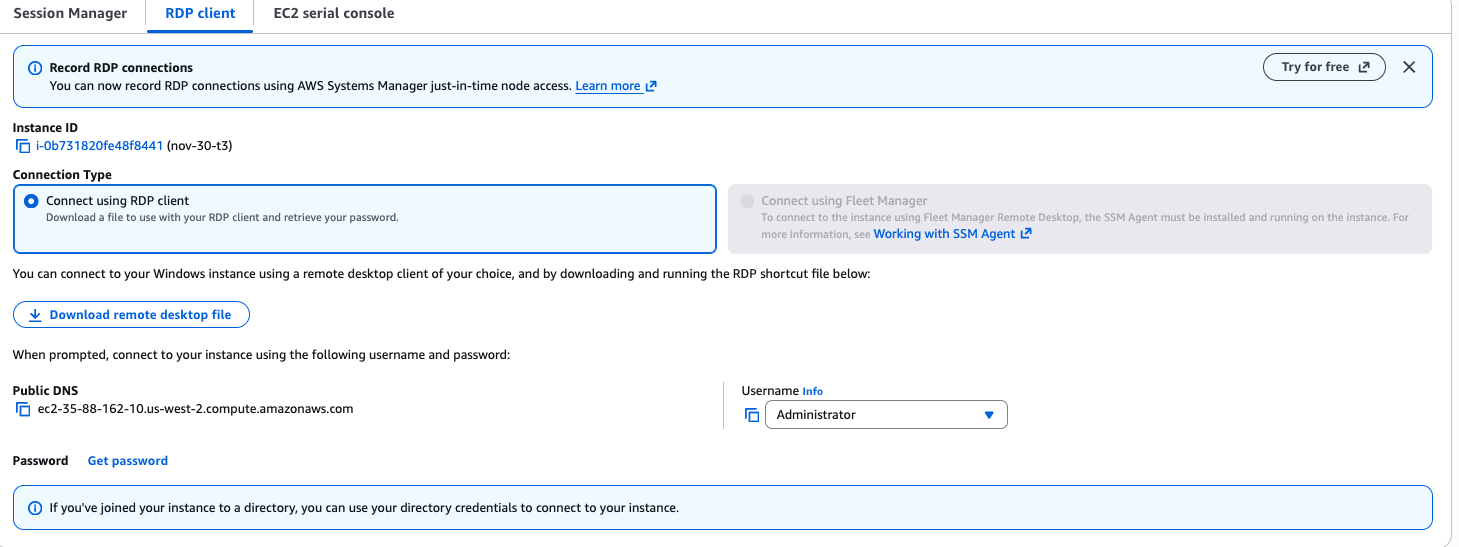1459x547 pixels.
Task: Copy the Public DNS with copy icon
Action: point(23,409)
